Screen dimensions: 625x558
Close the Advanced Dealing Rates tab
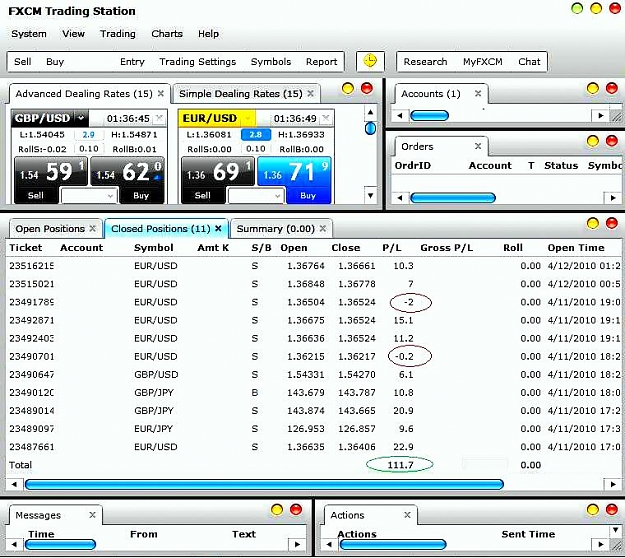click(x=161, y=94)
